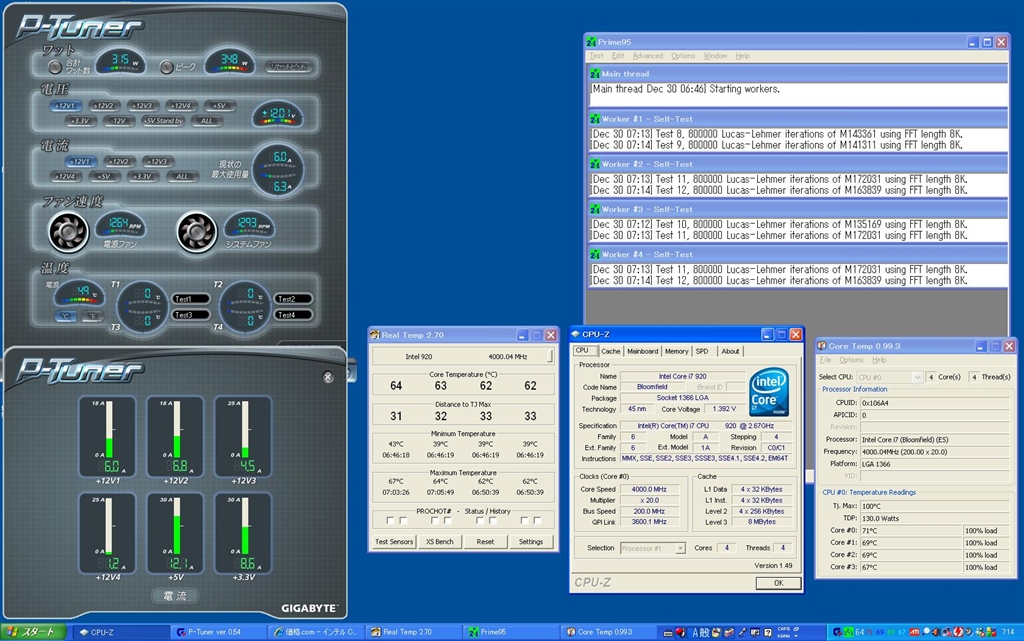Open the Start menu on the taskbar
Image resolution: width=1024 pixels, height=641 pixels.
[33, 632]
